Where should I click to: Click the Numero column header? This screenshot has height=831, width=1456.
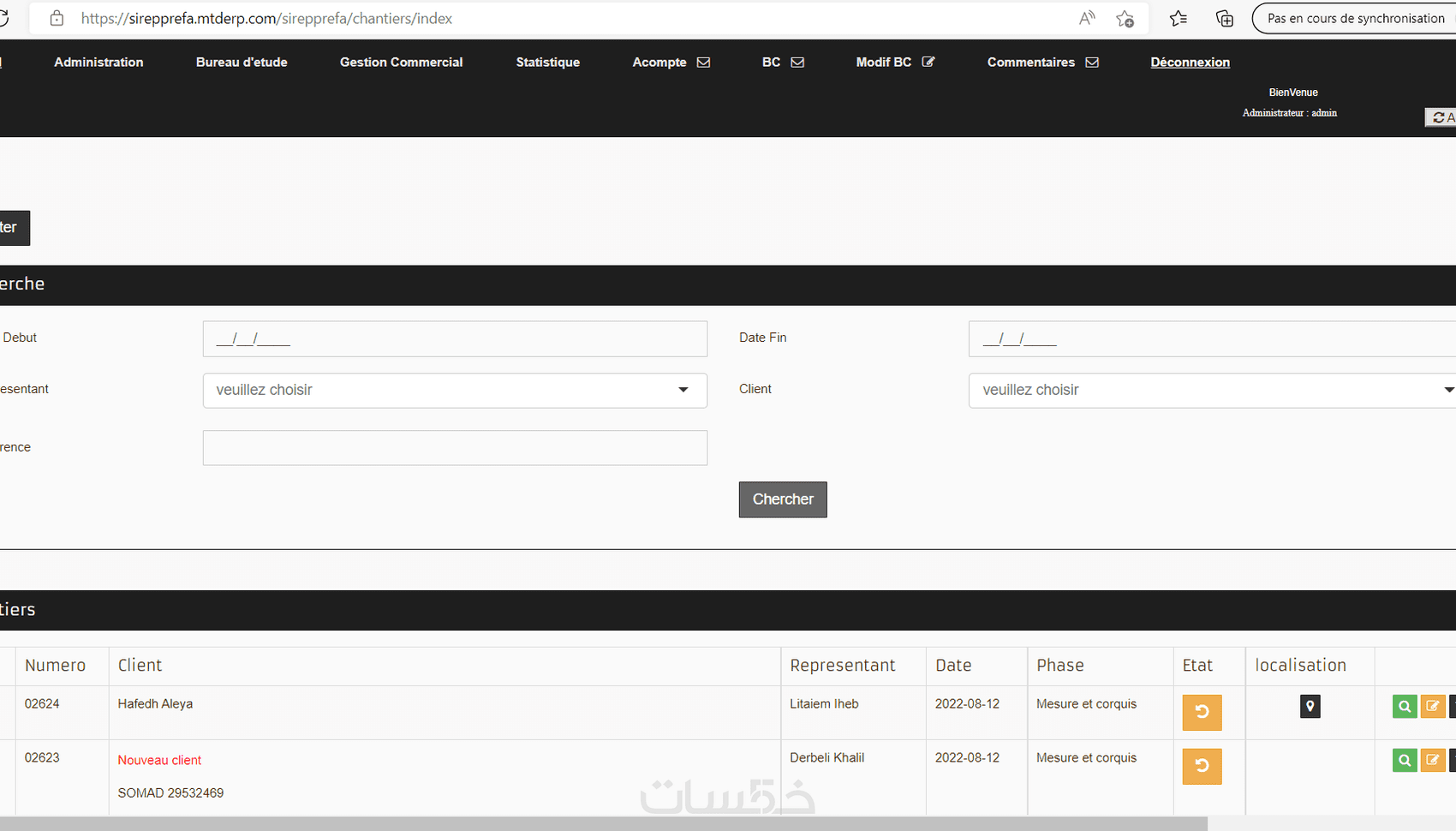pyautogui.click(x=55, y=666)
